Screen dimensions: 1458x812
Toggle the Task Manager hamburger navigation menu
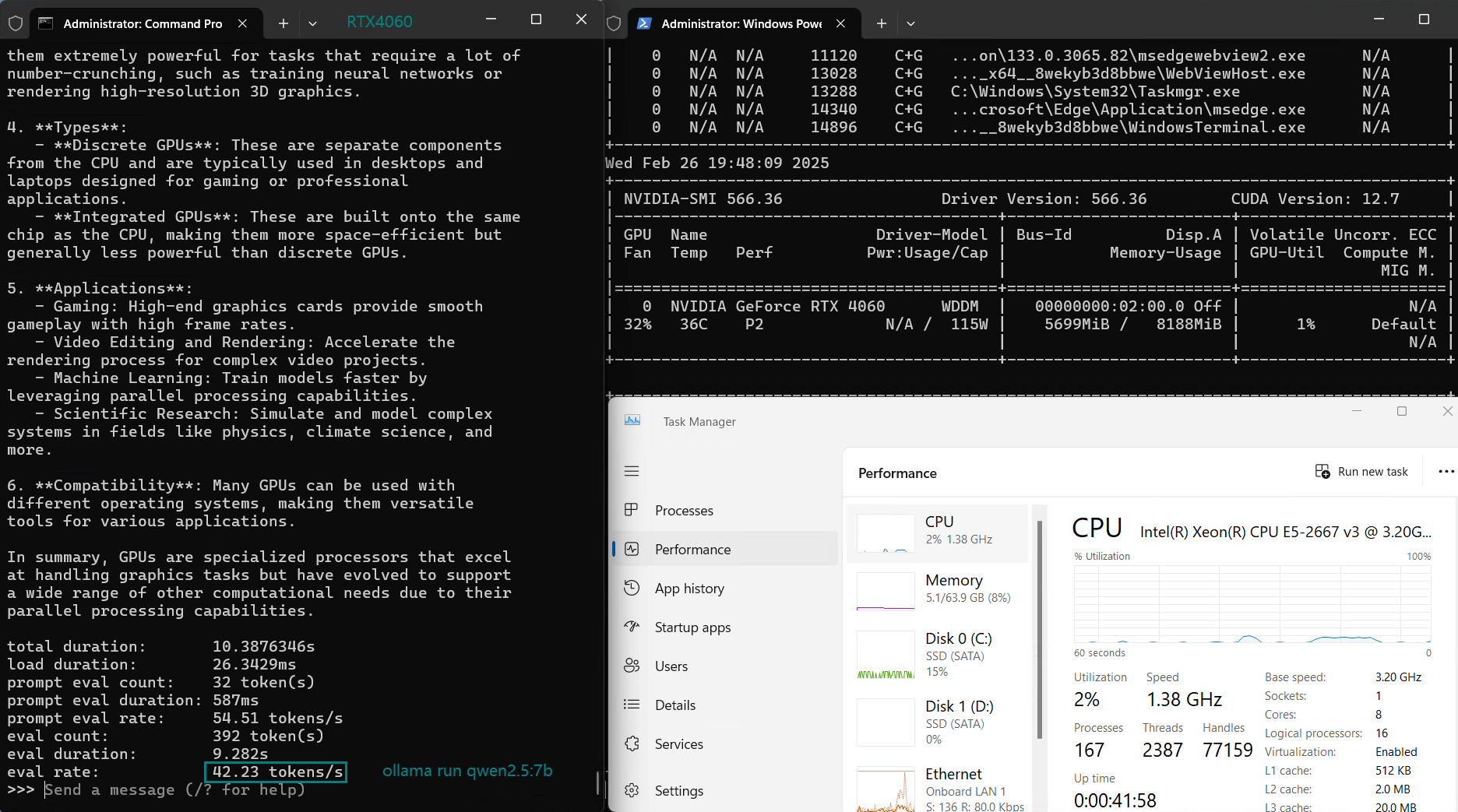tap(632, 471)
